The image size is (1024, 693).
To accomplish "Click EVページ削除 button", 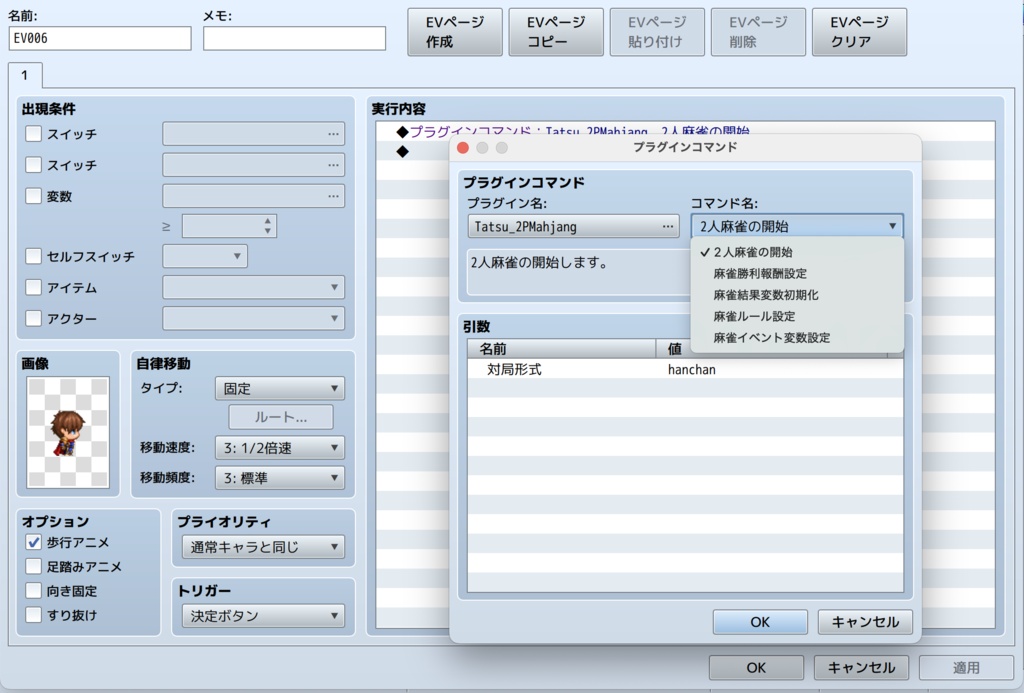I will [758, 32].
